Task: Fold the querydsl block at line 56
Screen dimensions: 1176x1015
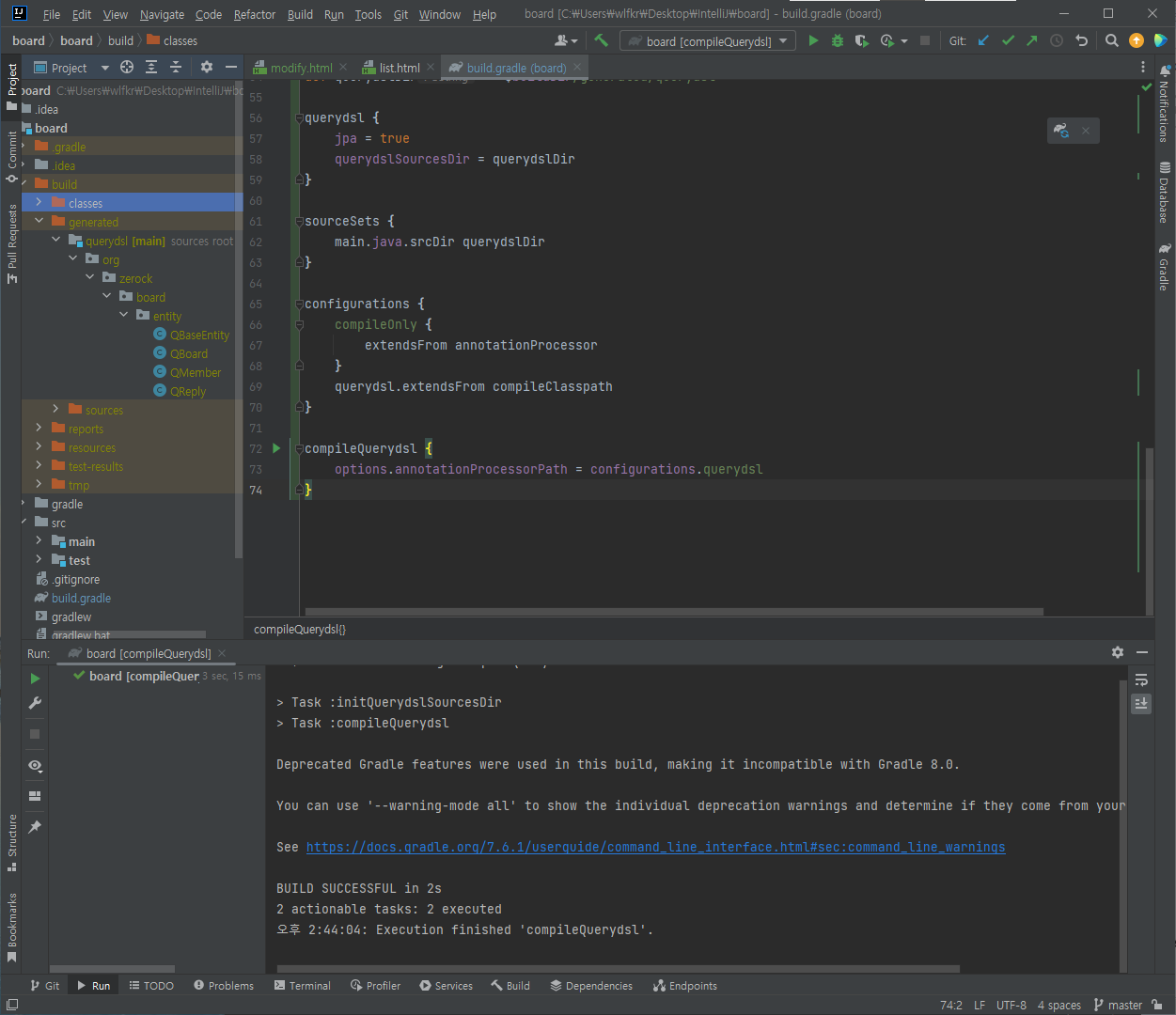Action: [x=299, y=118]
